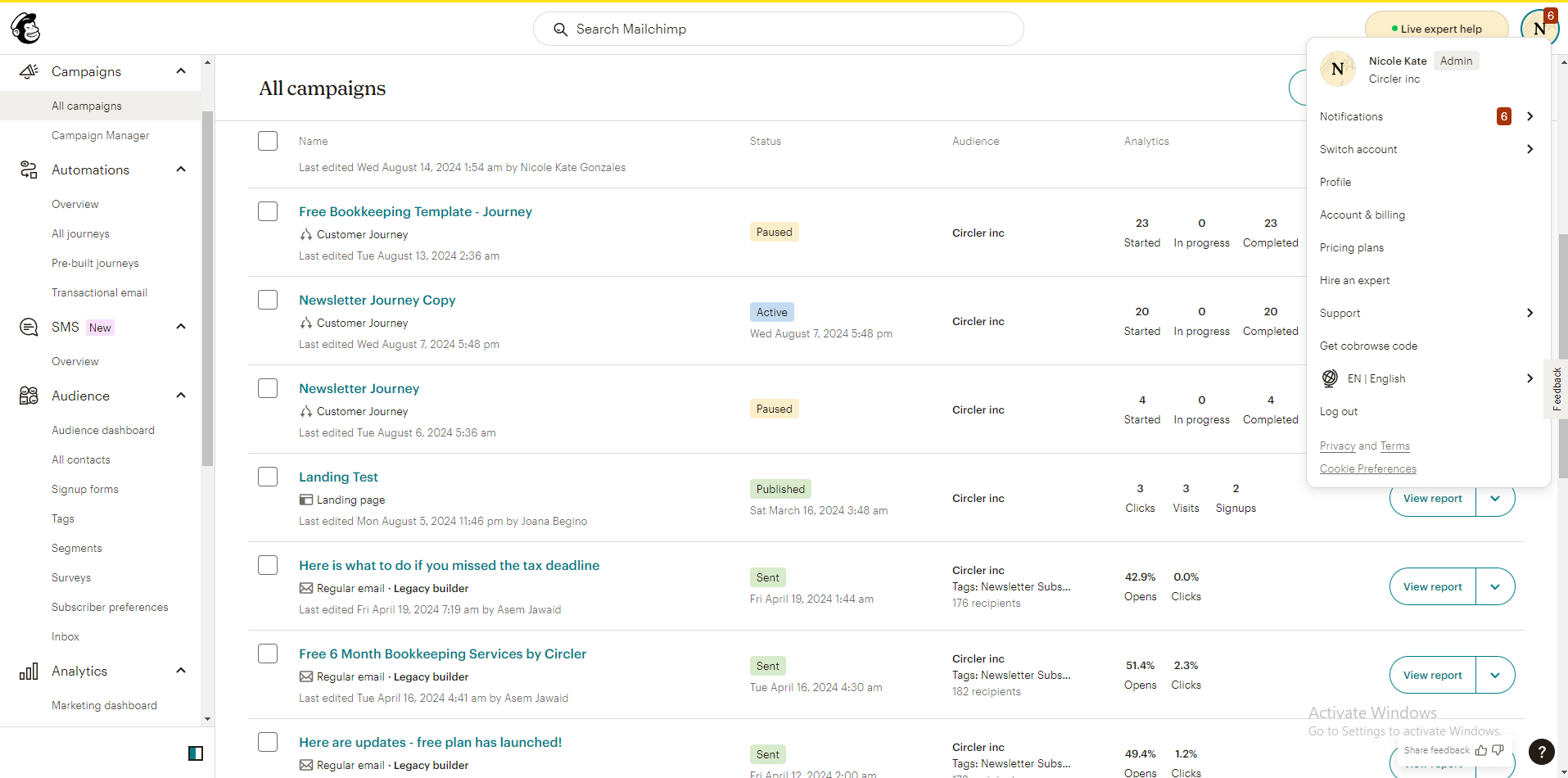Collapse the Automations sidebar section chevron
The width and height of the screenshot is (1568, 778).
[181, 170]
